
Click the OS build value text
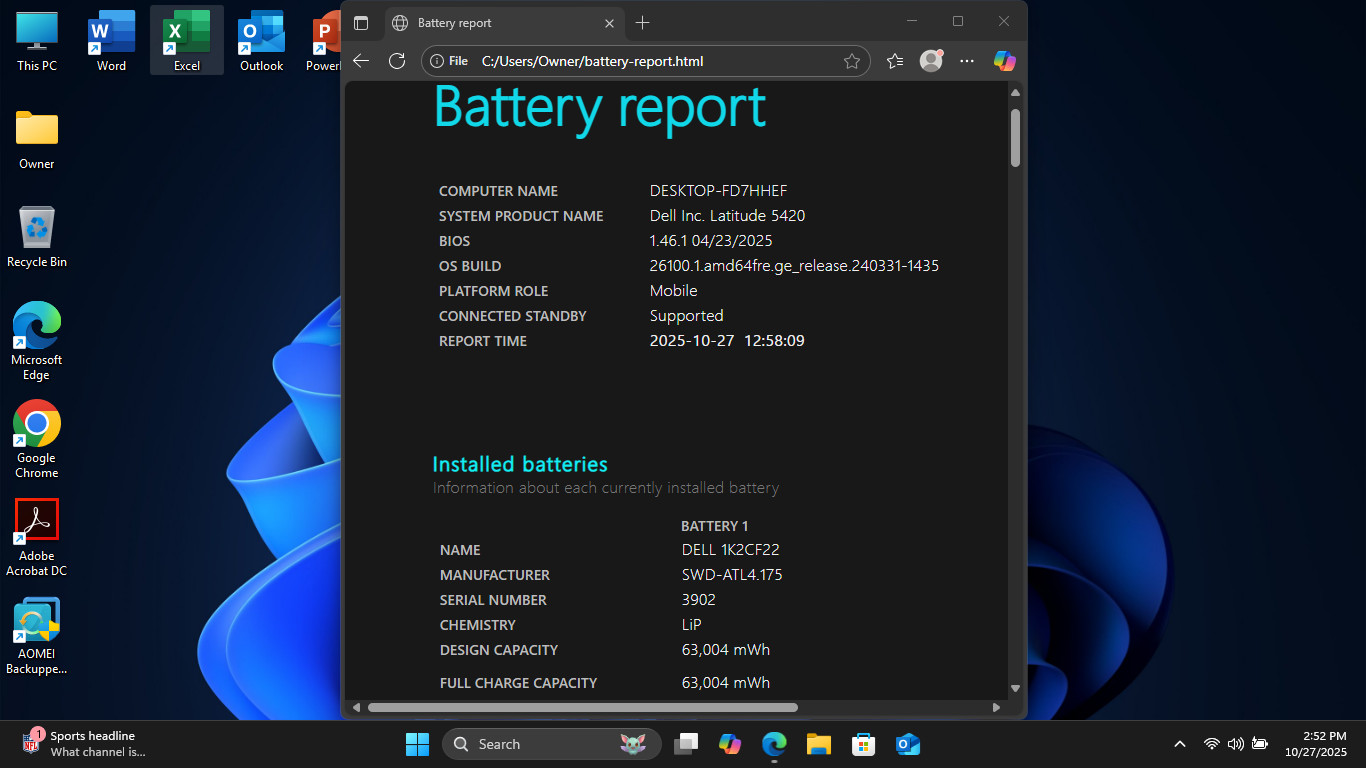(x=794, y=266)
